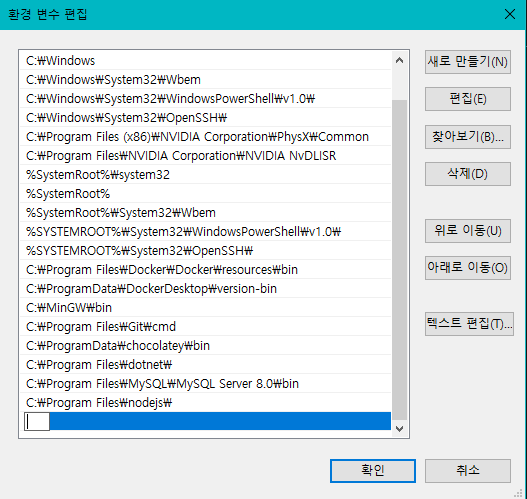The height and width of the screenshot is (499, 527).
Task: Select the plain %SystemRoot% entry
Action: coord(205,194)
